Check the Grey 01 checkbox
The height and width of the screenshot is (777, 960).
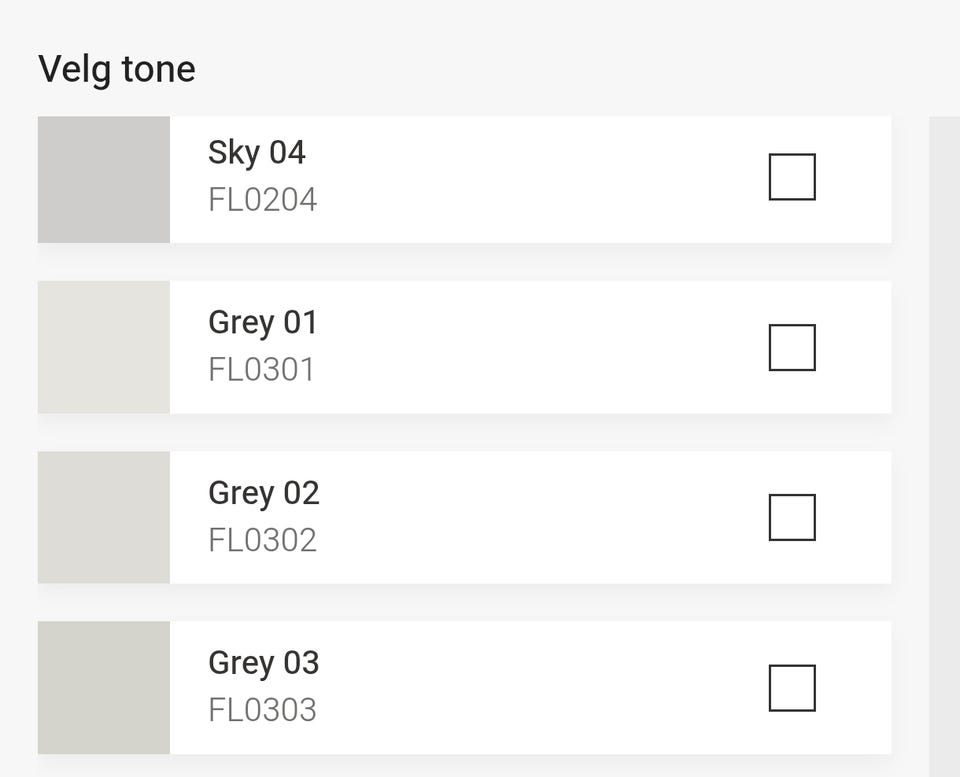[x=792, y=347]
